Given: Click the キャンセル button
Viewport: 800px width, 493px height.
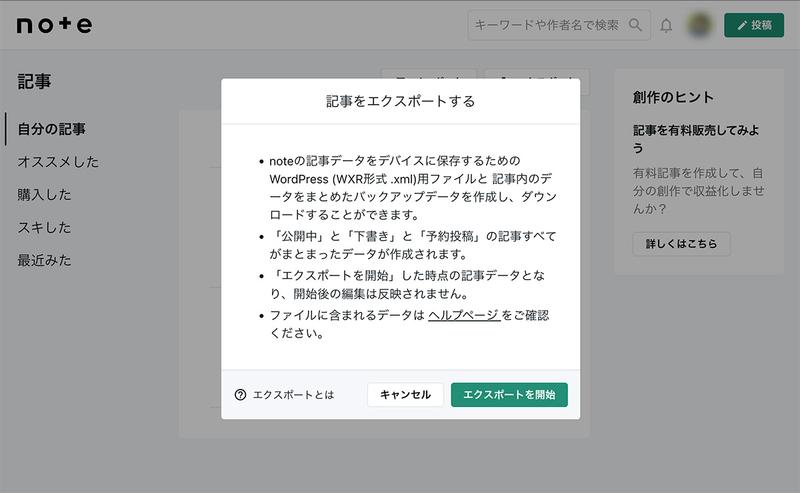Looking at the screenshot, I should [405, 395].
